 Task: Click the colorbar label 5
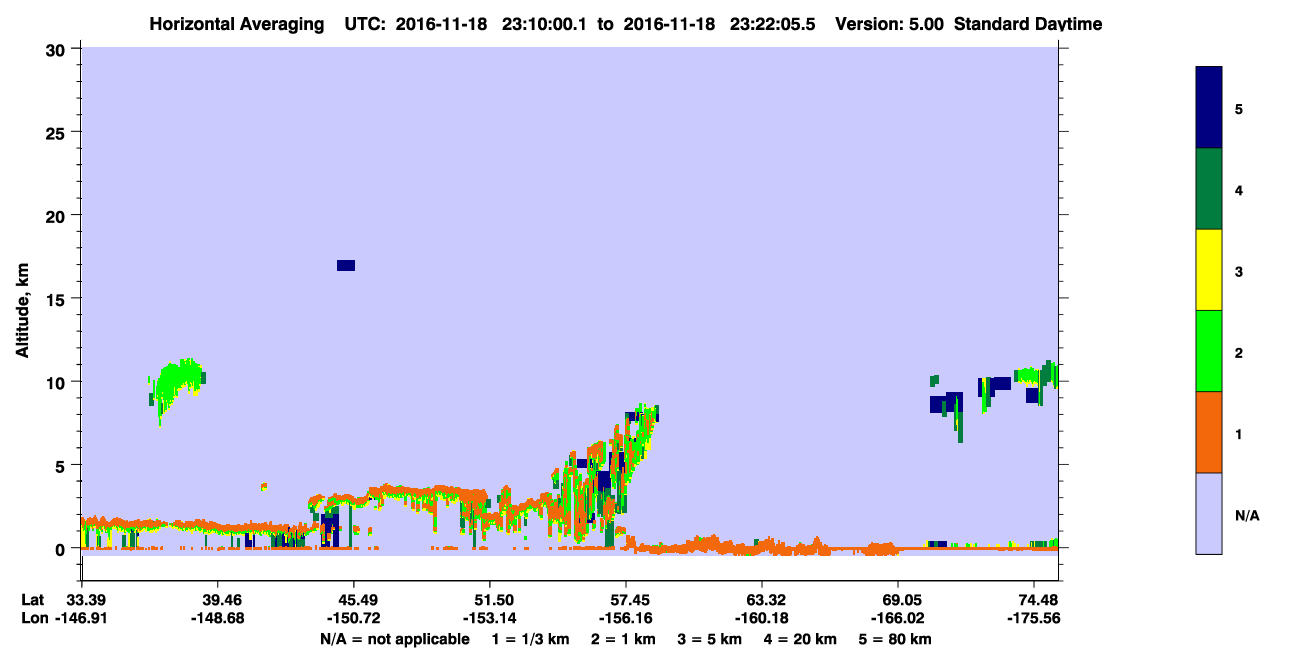coord(1239,109)
